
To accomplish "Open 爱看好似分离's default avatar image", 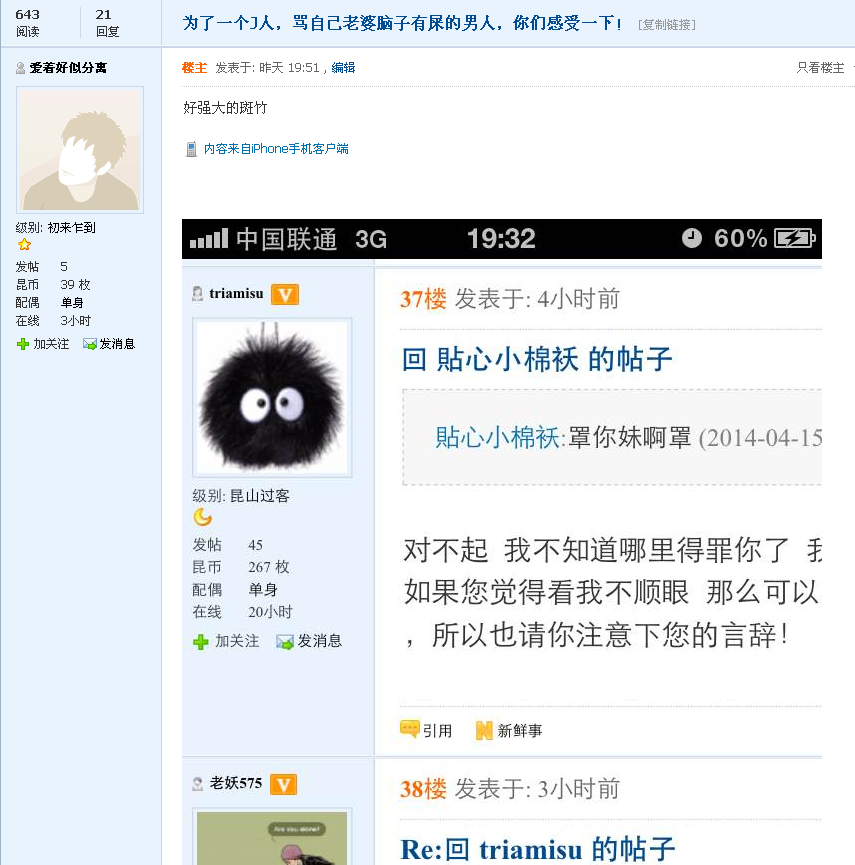I will (x=80, y=150).
